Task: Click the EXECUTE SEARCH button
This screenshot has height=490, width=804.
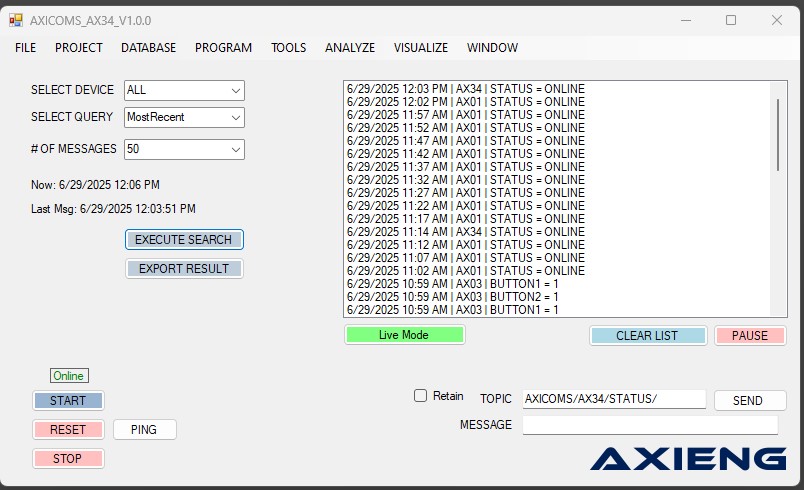Action: [x=184, y=239]
